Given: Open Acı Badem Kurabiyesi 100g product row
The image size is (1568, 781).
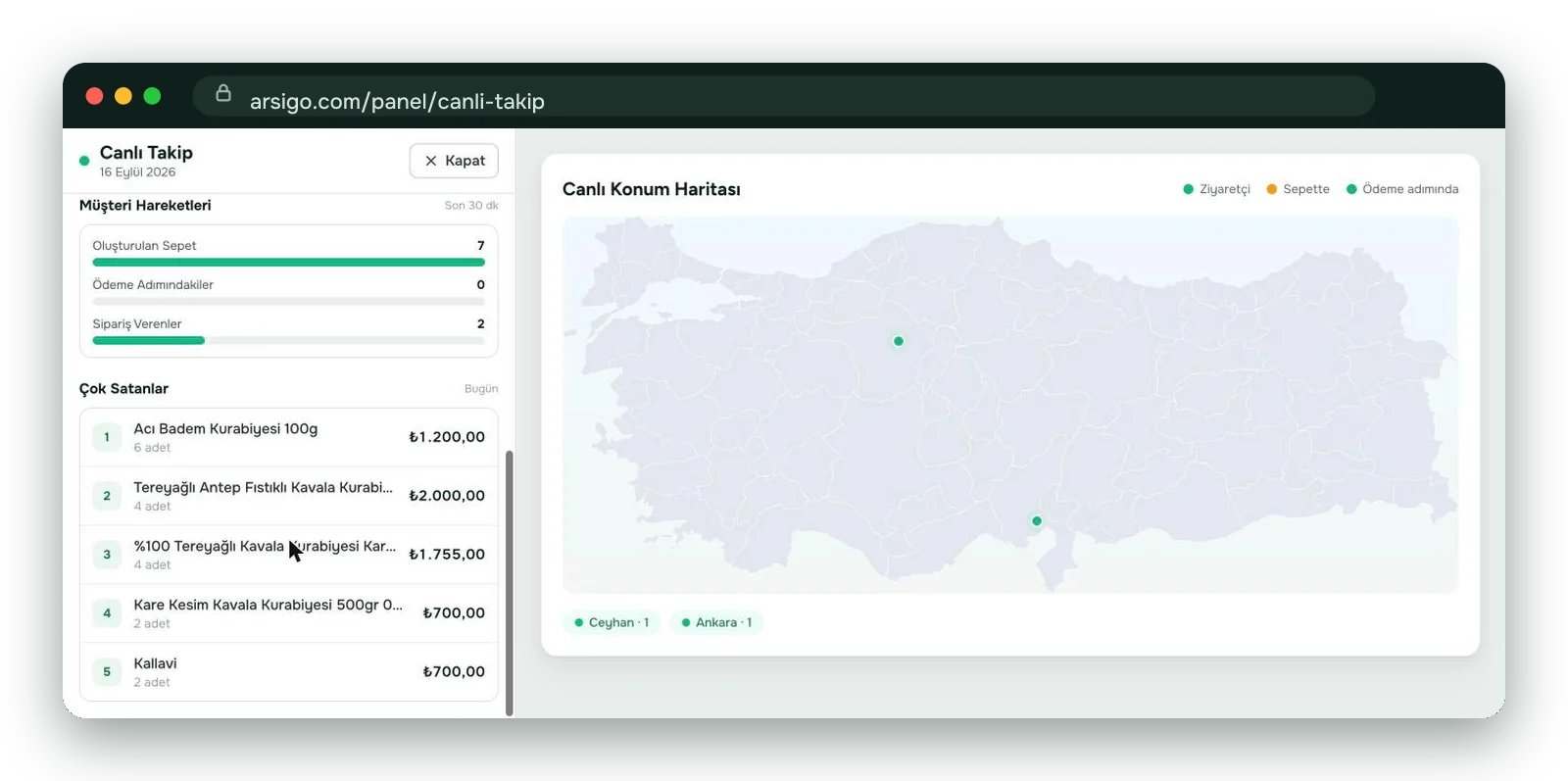Looking at the screenshot, I should click(x=289, y=437).
